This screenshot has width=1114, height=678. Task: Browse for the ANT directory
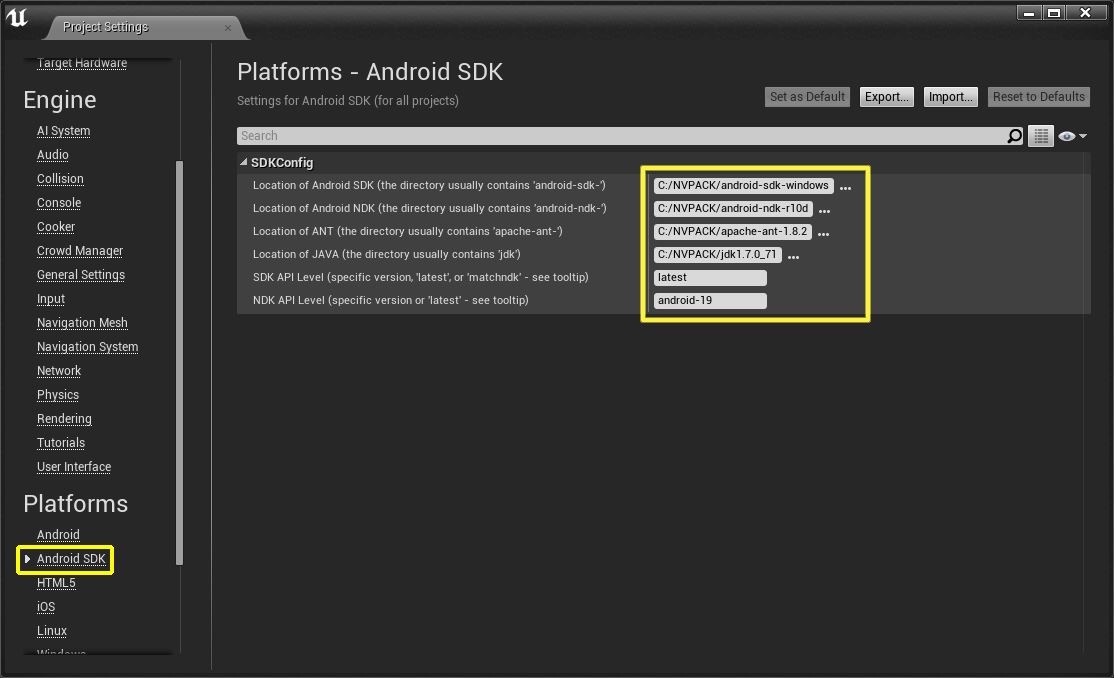point(823,233)
